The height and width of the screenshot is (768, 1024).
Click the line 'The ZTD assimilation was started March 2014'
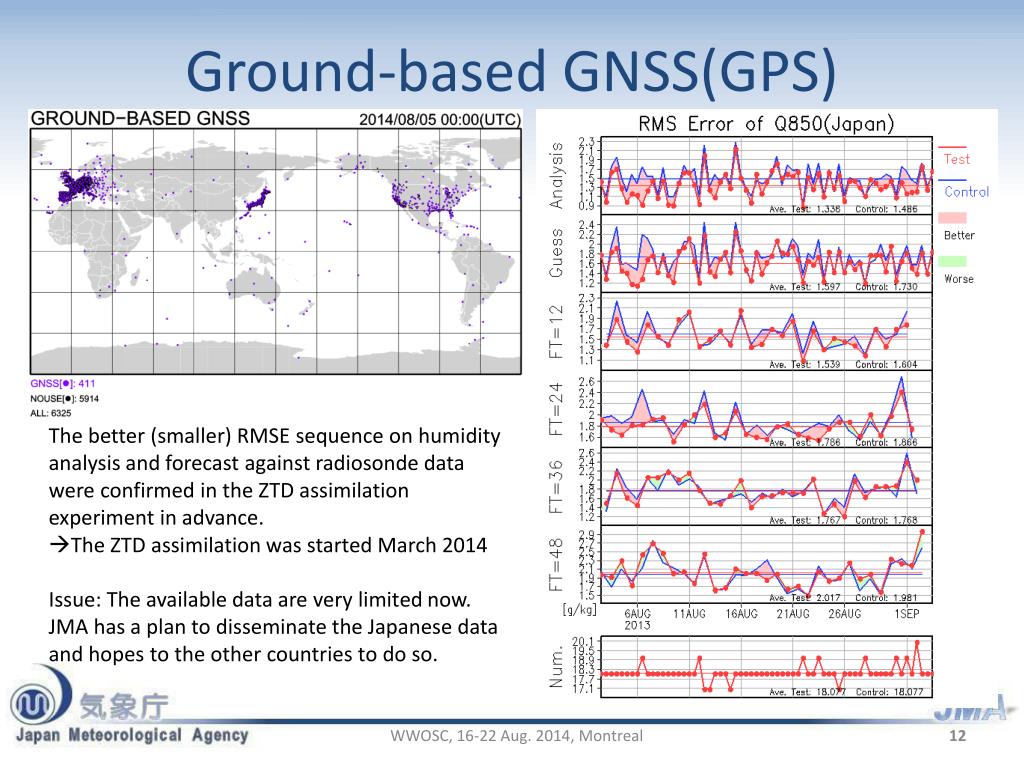point(268,545)
